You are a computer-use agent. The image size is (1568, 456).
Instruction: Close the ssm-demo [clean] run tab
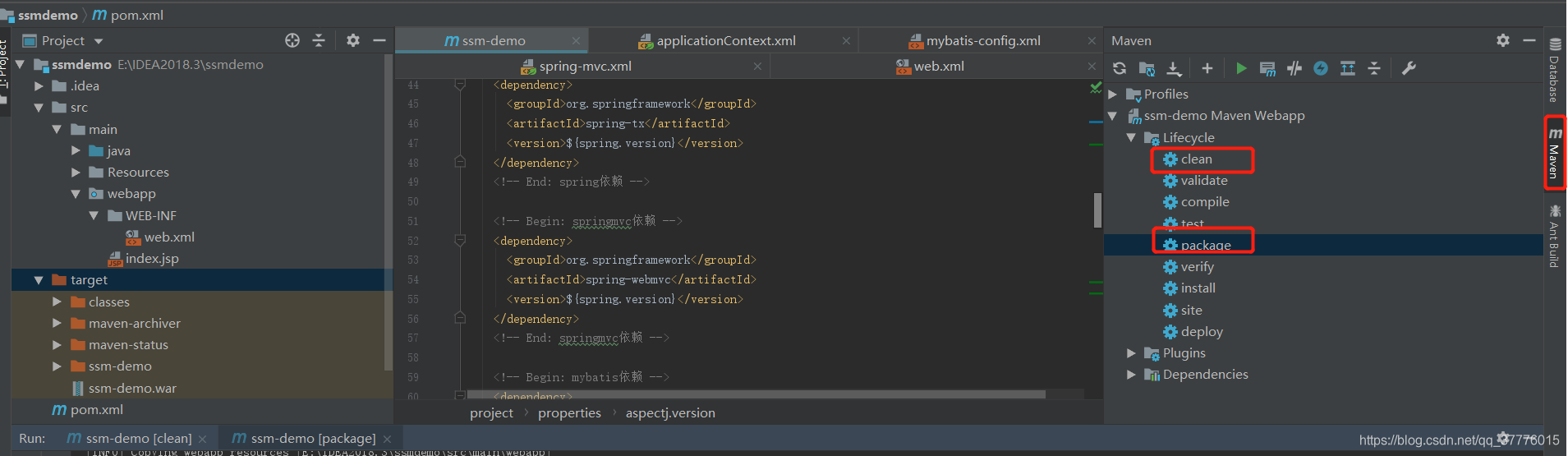coord(203,440)
